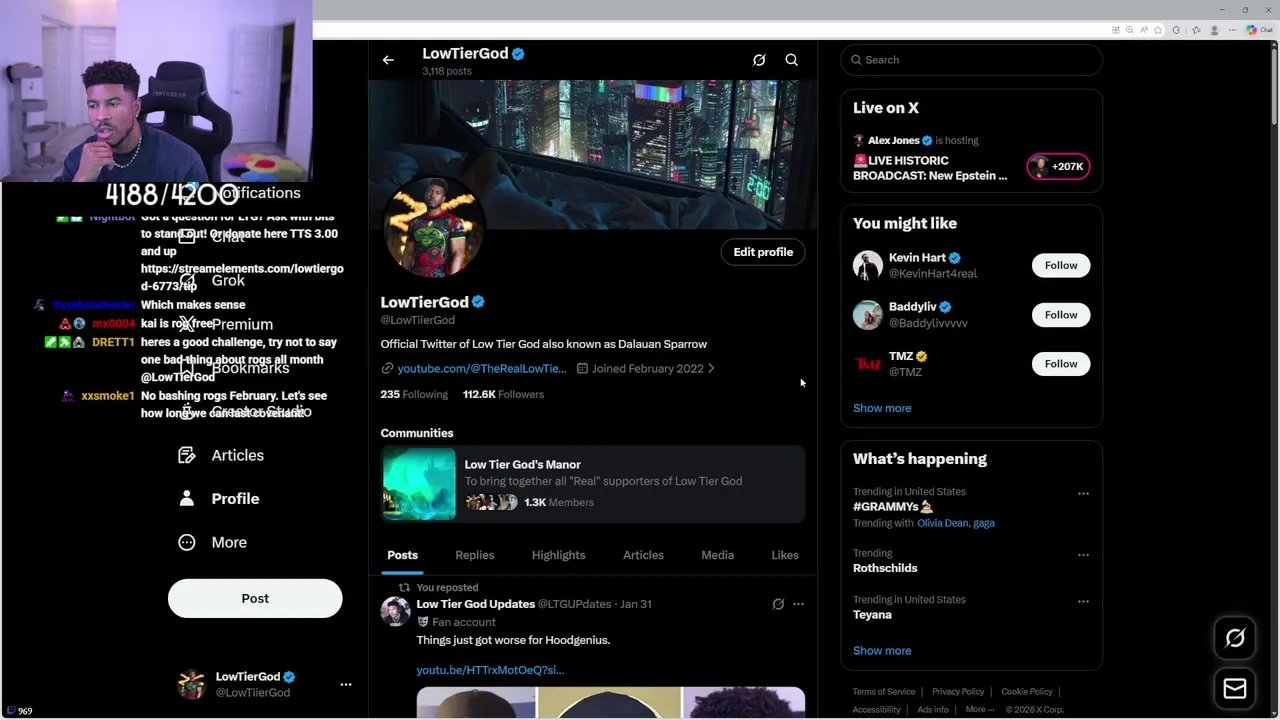Screen dimensions: 1280x720
Task: Click the Edit profile button
Action: click(763, 252)
